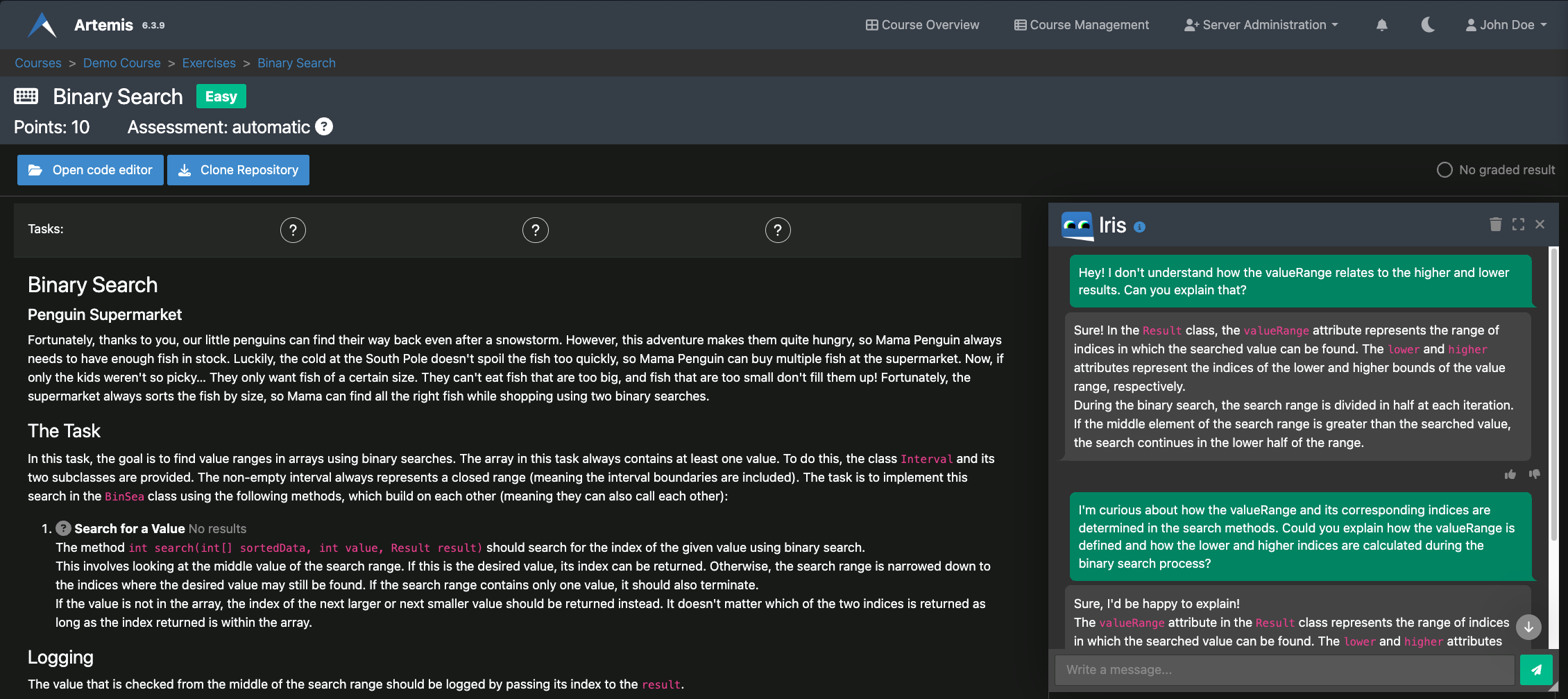Click the third task question mark circle

pos(778,230)
